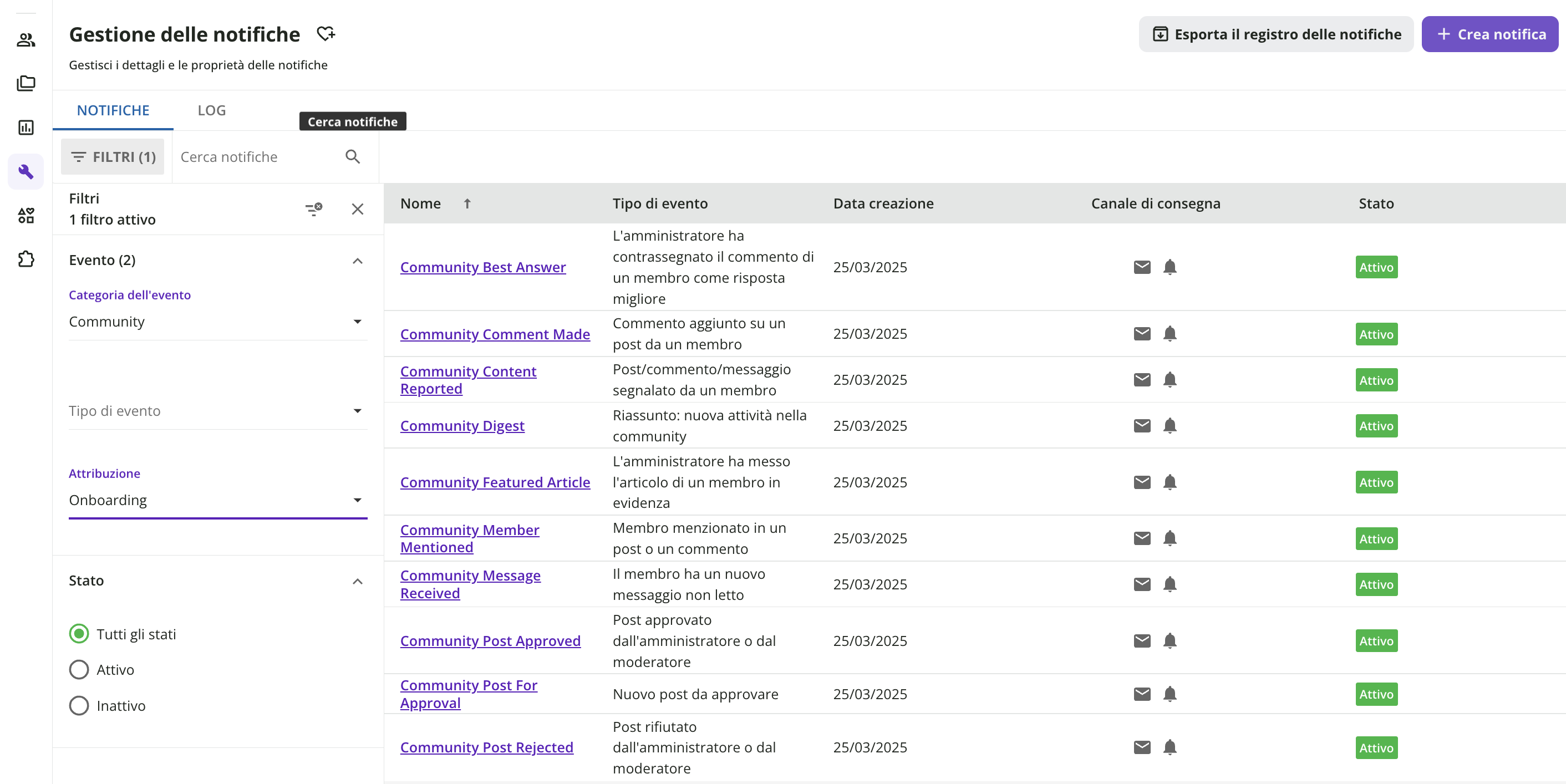Collapse the Evento (2) section

[358, 261]
